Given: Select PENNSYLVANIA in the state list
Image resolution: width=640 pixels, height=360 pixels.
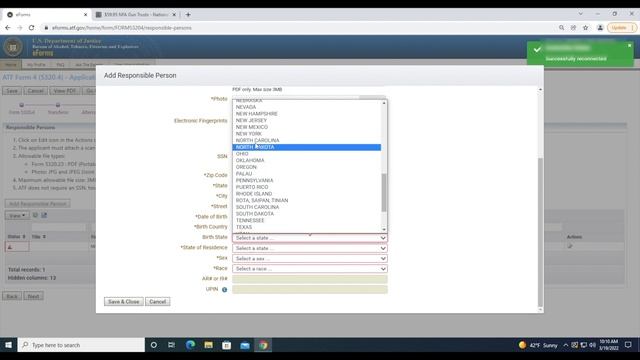Looking at the screenshot, I should click(307, 180).
